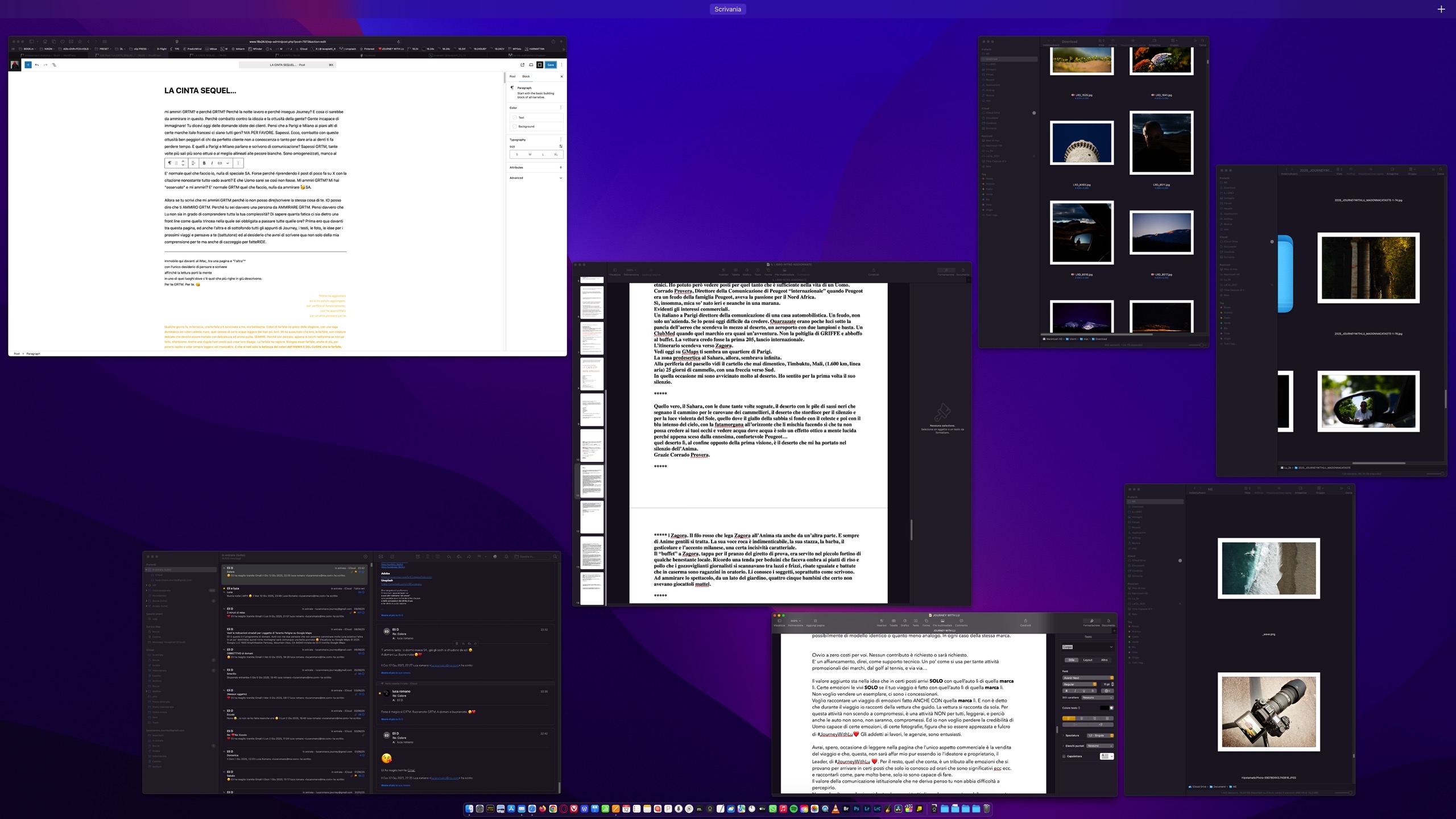
Task: Toggle bold in WordPress block toolbar
Action: click(x=204, y=163)
